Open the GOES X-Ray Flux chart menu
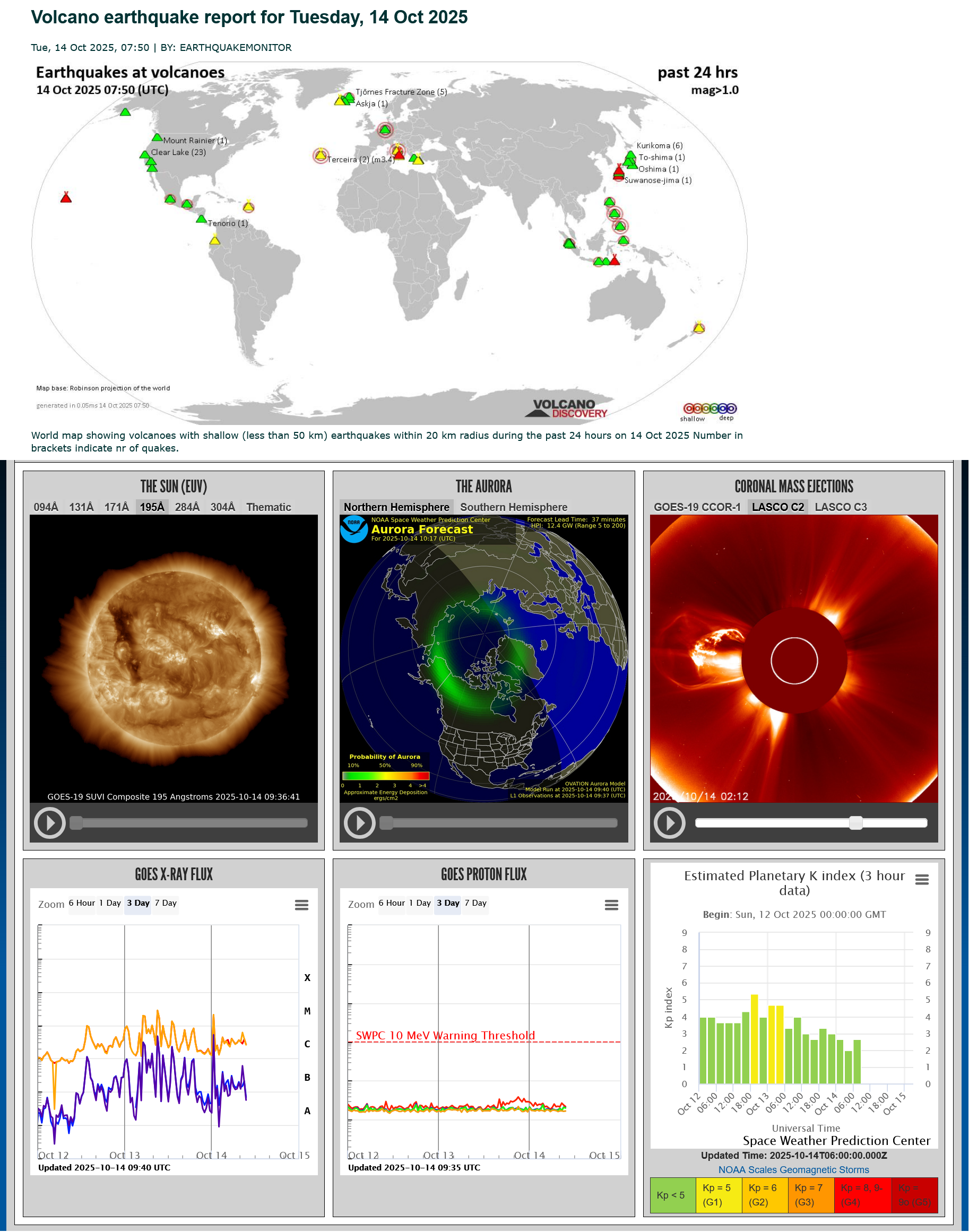 (301, 905)
